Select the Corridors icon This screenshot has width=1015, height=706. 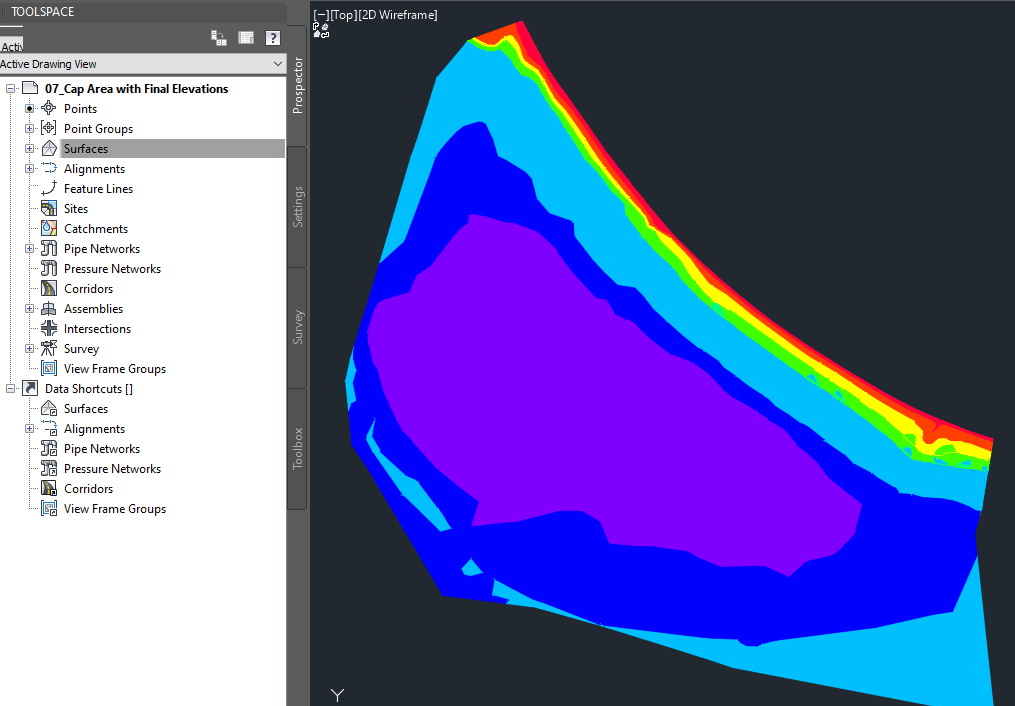(x=49, y=288)
